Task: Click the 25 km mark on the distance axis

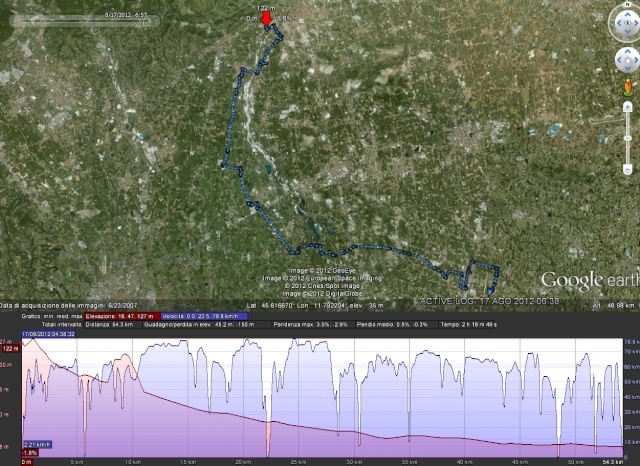Action: tap(298, 462)
